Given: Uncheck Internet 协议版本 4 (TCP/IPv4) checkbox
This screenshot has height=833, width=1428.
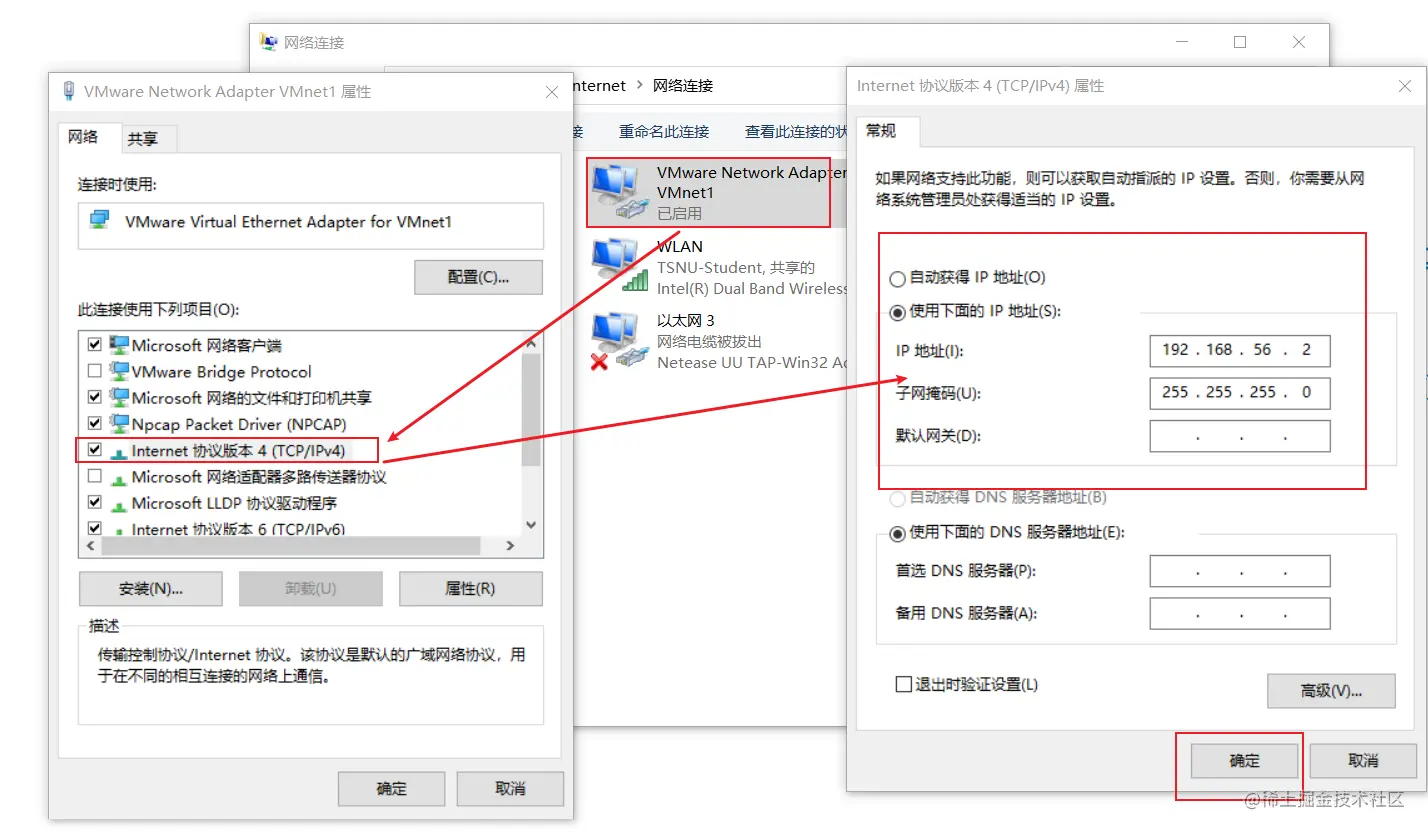Looking at the screenshot, I should (95, 450).
